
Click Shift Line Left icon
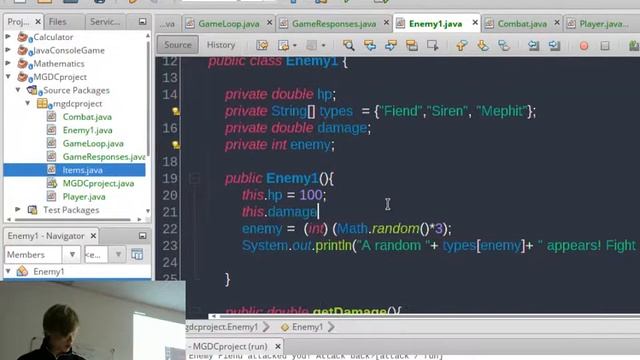tap(533, 45)
